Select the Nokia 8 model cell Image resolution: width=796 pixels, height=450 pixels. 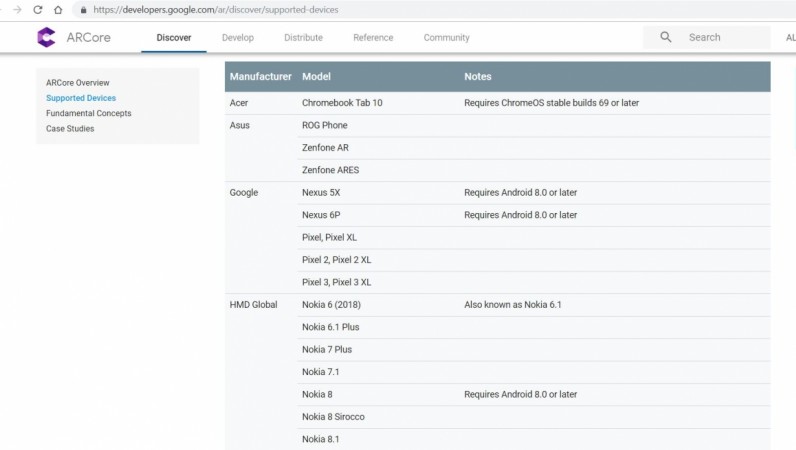click(317, 395)
